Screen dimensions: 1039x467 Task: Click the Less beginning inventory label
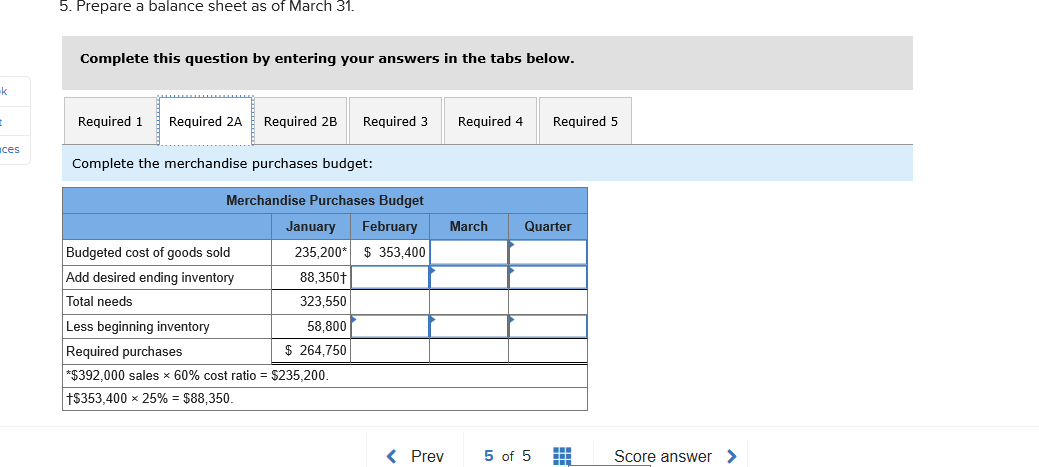click(138, 327)
